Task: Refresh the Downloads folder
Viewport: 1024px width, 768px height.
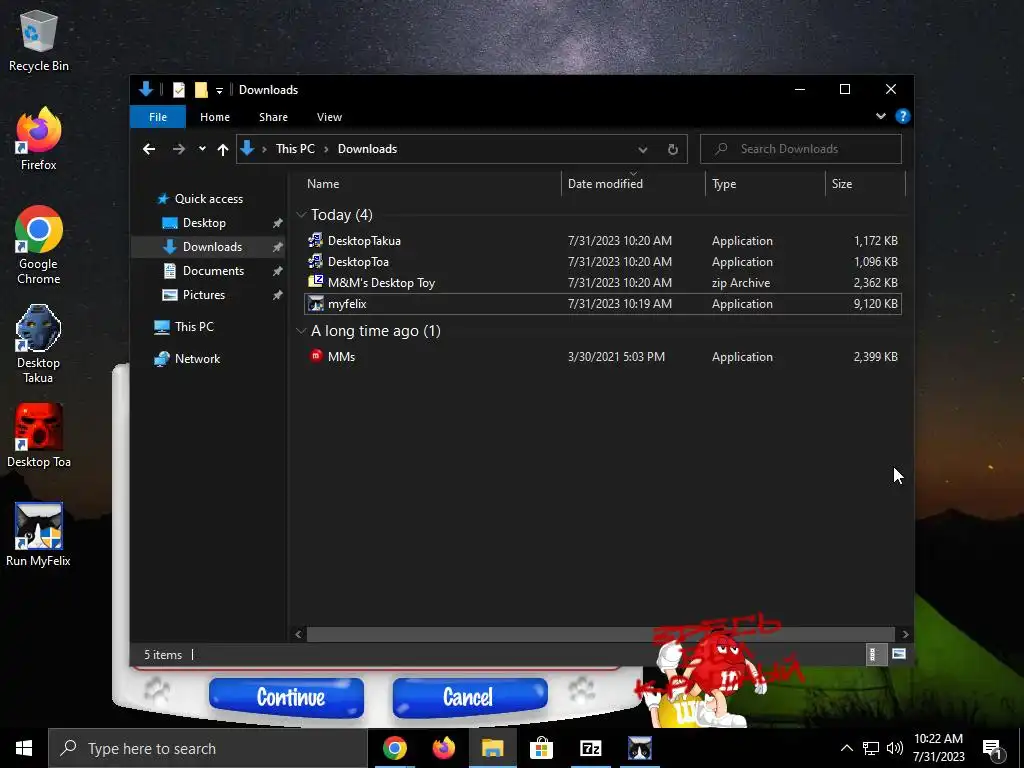Action: tap(673, 150)
